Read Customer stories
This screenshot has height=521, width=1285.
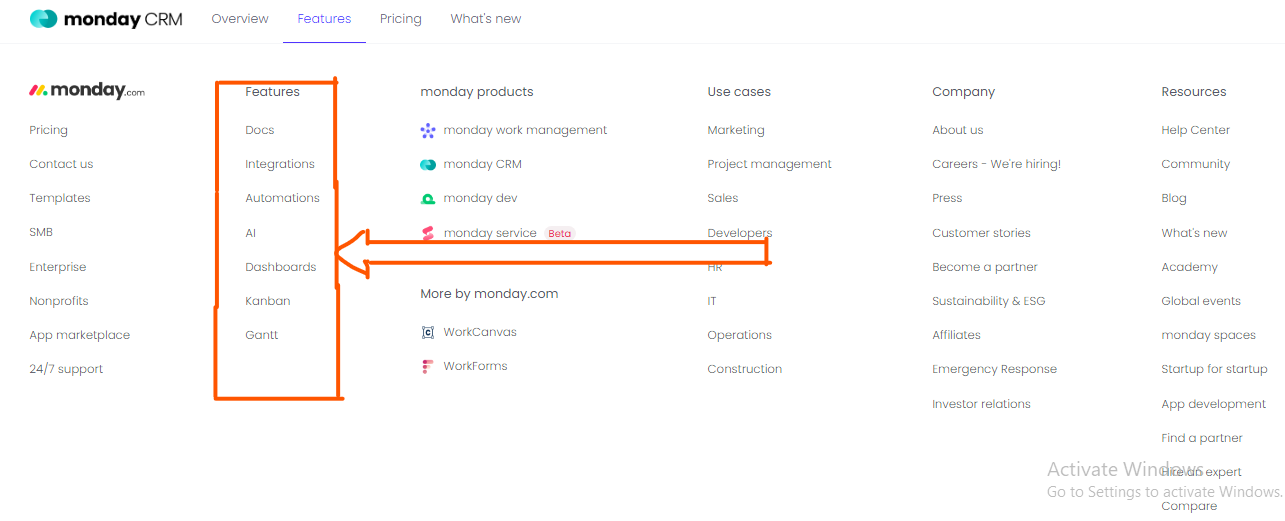pyautogui.click(x=981, y=233)
